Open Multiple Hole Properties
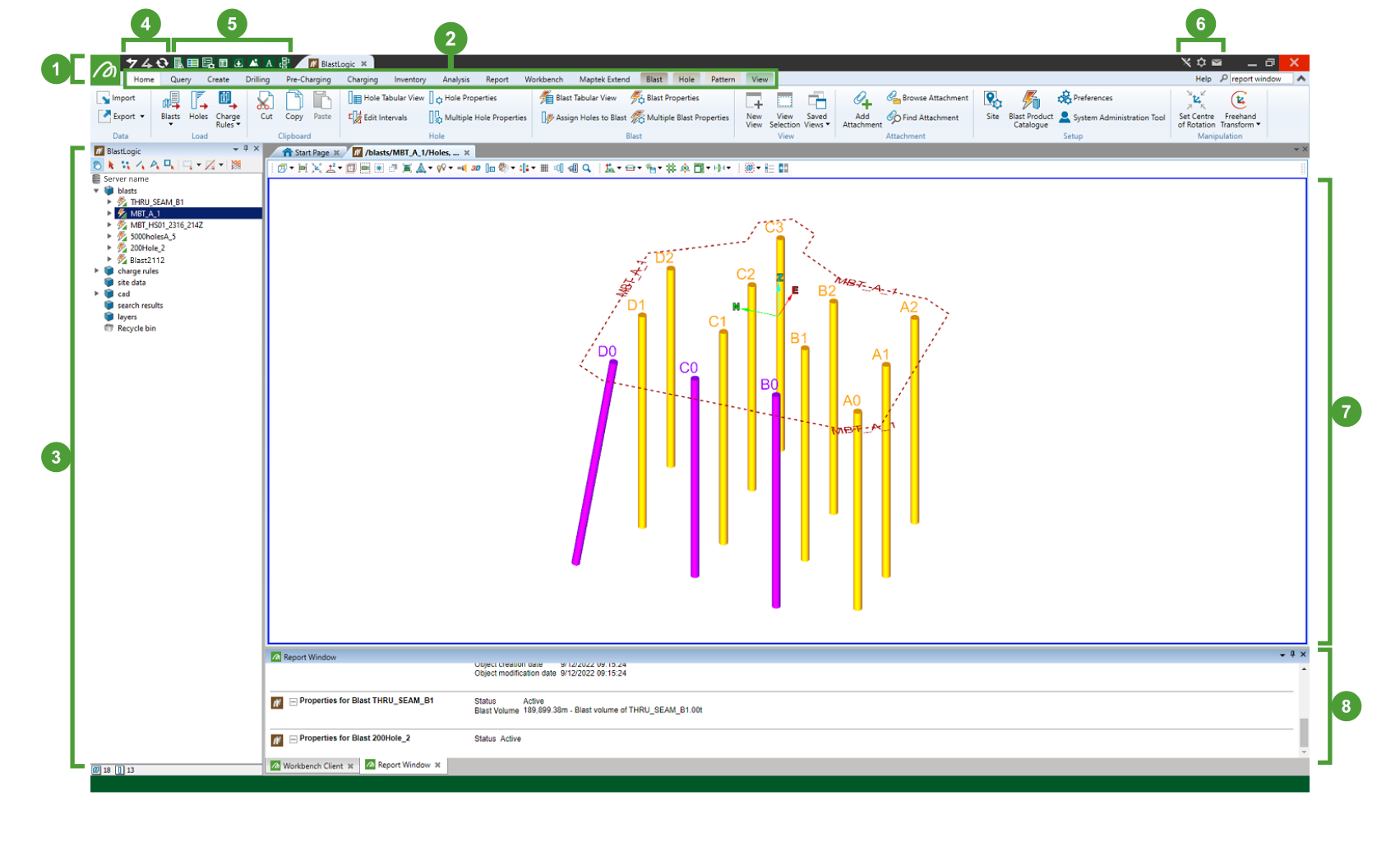Image resolution: width=1400 pixels, height=847 pixels. pyautogui.click(x=478, y=118)
